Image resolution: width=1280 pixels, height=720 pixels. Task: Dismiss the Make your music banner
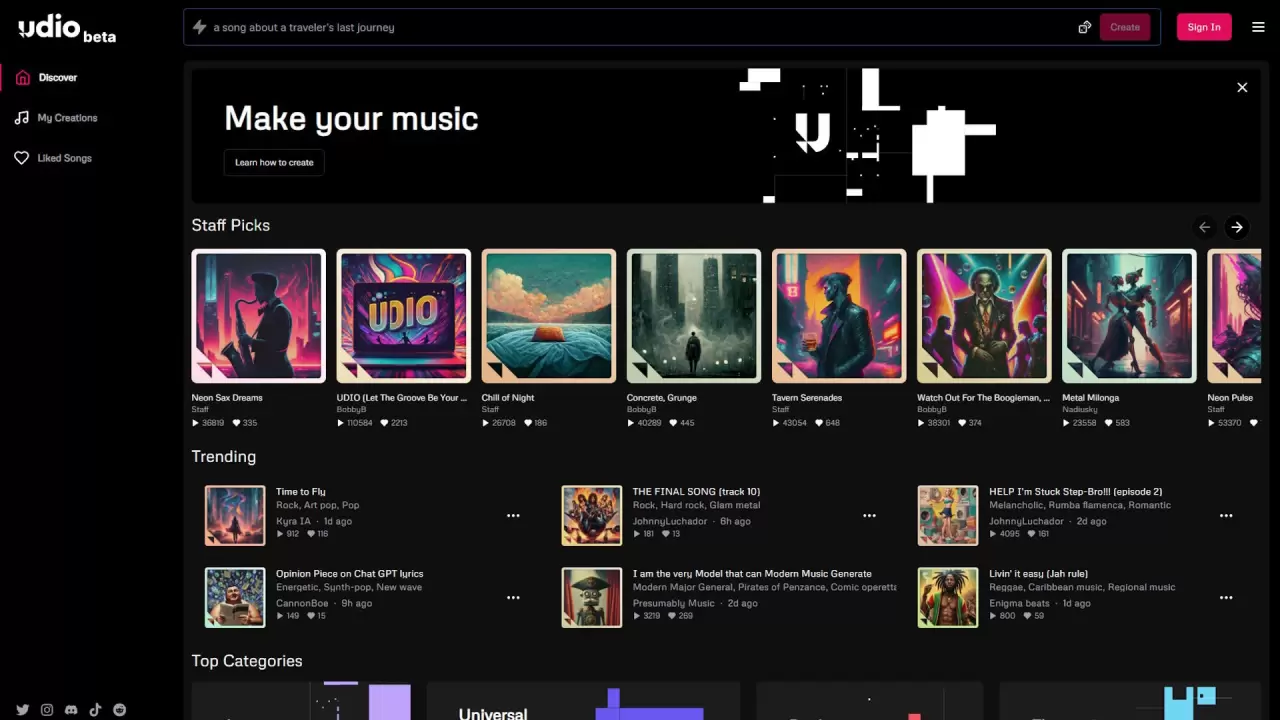click(1242, 88)
